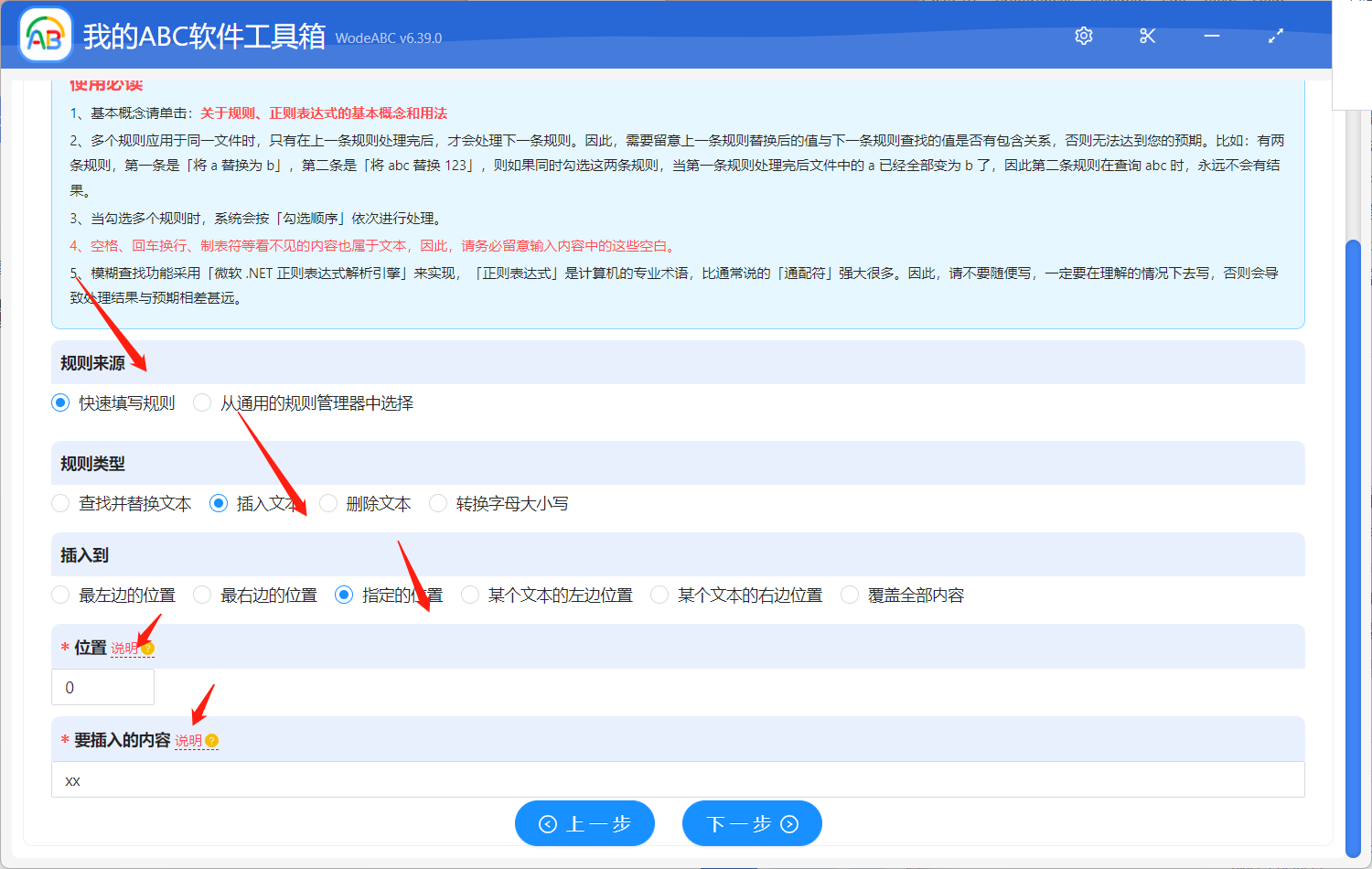Click the scissors icon in title bar
The width and height of the screenshot is (1372, 869).
click(1147, 36)
